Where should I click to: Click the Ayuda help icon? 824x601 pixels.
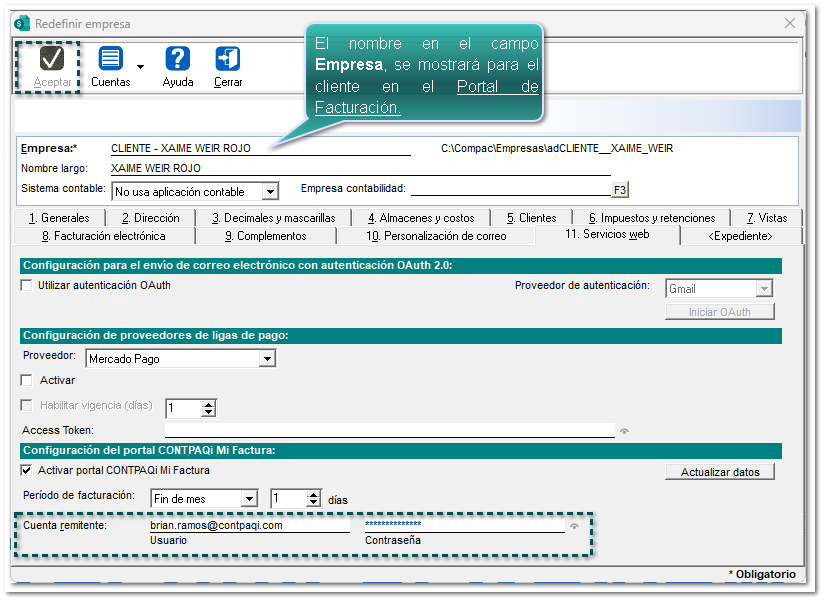coord(178,59)
